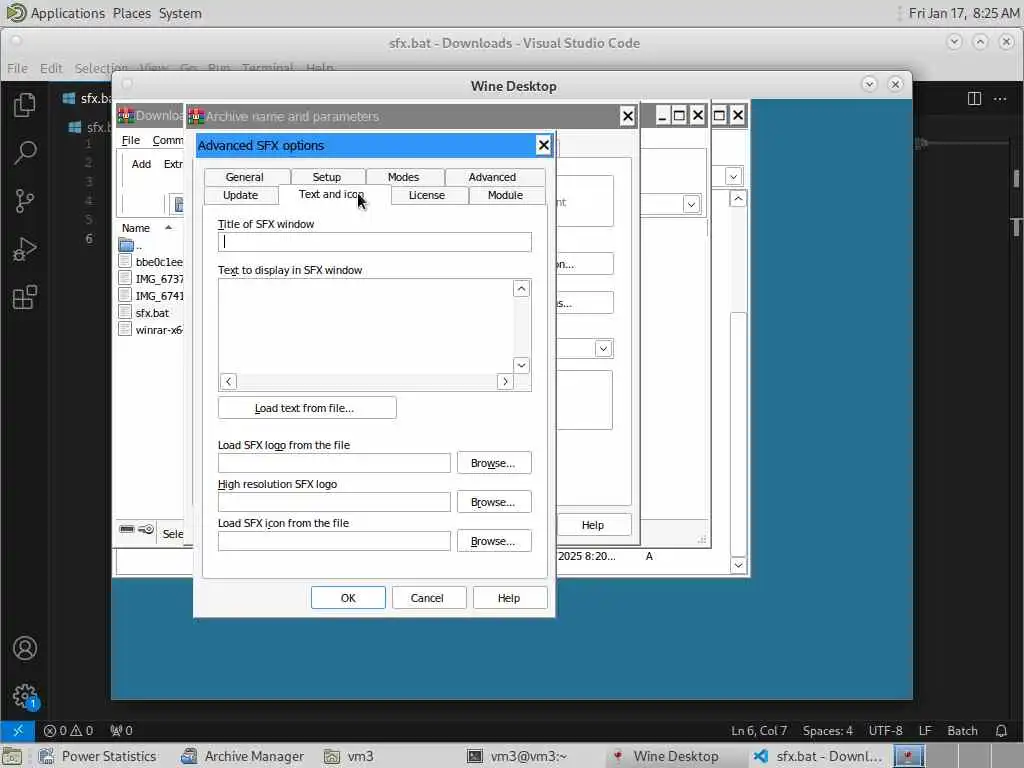
Task: Open the File menu in WinRAR
Action: [131, 140]
